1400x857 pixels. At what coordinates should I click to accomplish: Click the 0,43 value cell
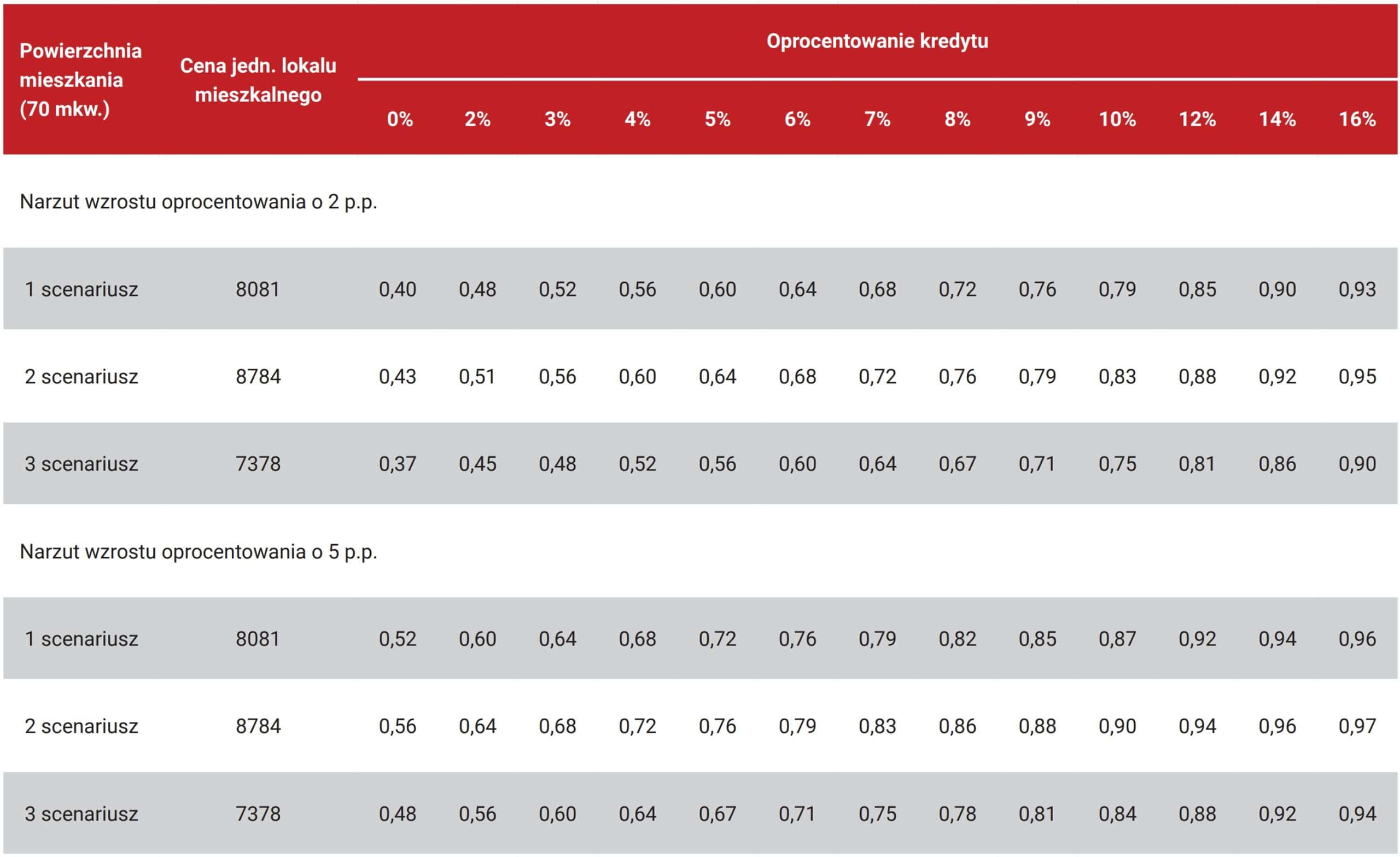397,377
